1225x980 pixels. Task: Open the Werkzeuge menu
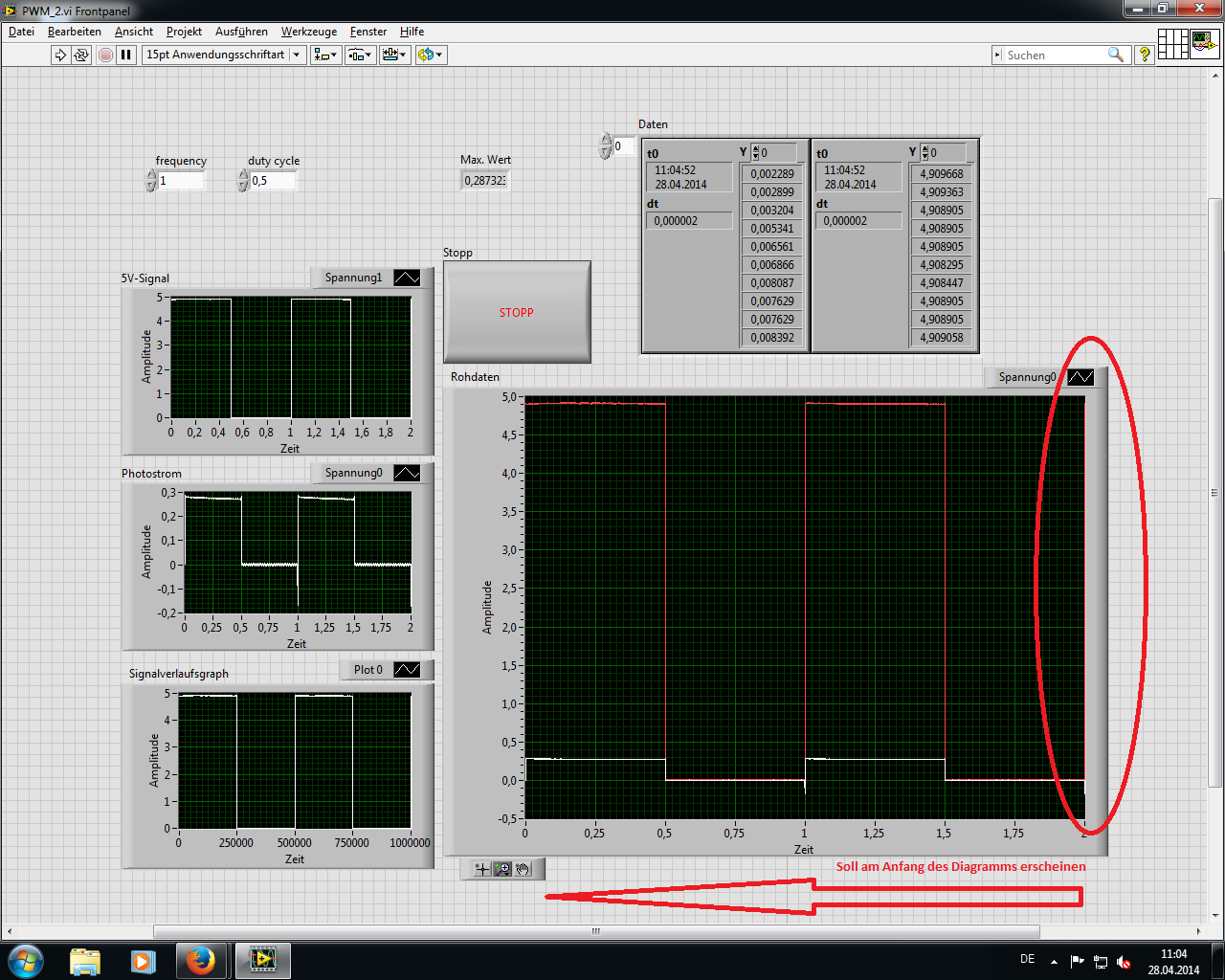(x=308, y=32)
